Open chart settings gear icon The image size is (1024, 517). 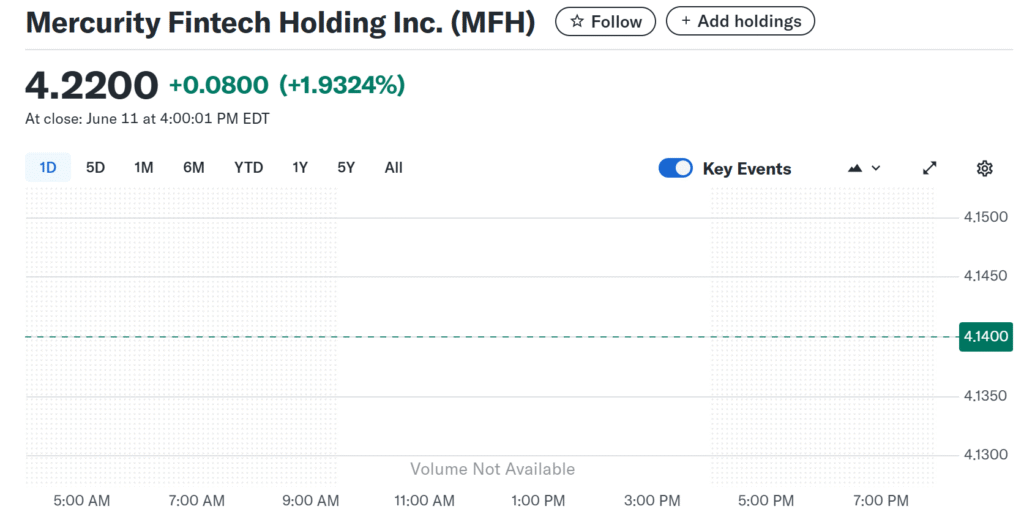pyautogui.click(x=984, y=168)
